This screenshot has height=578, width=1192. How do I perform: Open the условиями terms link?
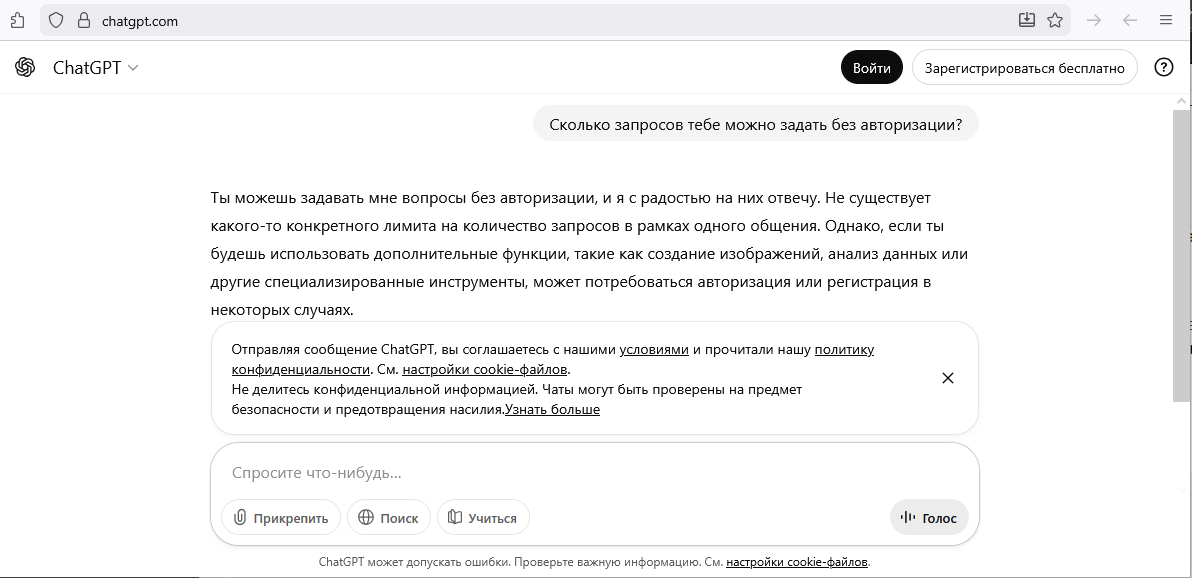[x=654, y=350]
